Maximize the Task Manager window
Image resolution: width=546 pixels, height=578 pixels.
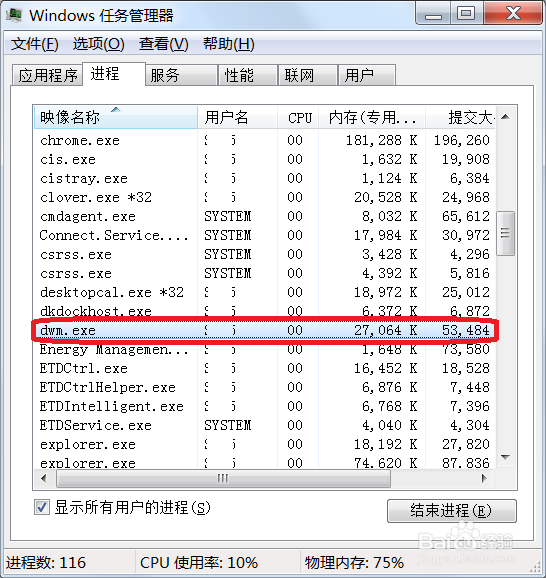pyautogui.click(x=466, y=13)
